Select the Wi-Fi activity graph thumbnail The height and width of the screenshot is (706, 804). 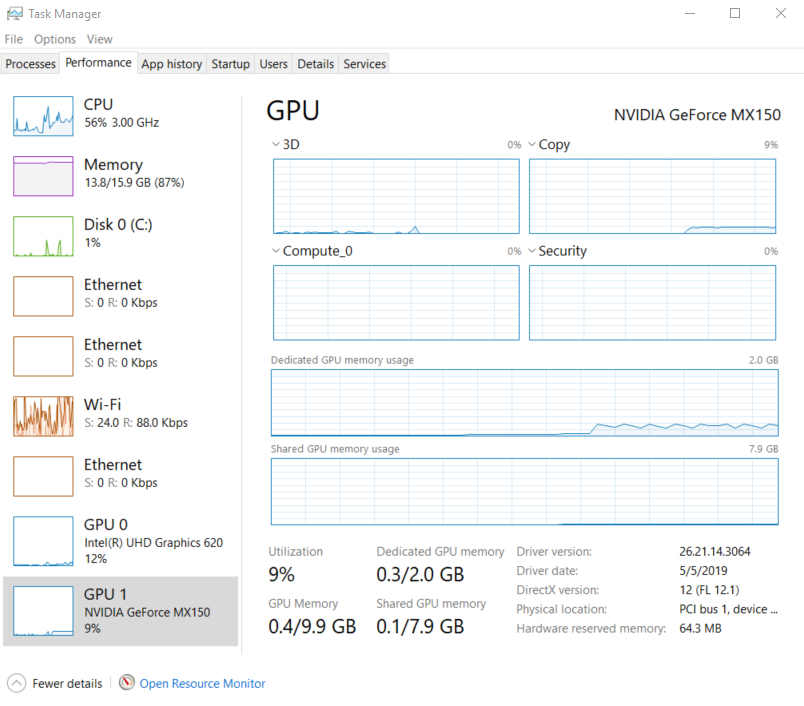click(43, 416)
